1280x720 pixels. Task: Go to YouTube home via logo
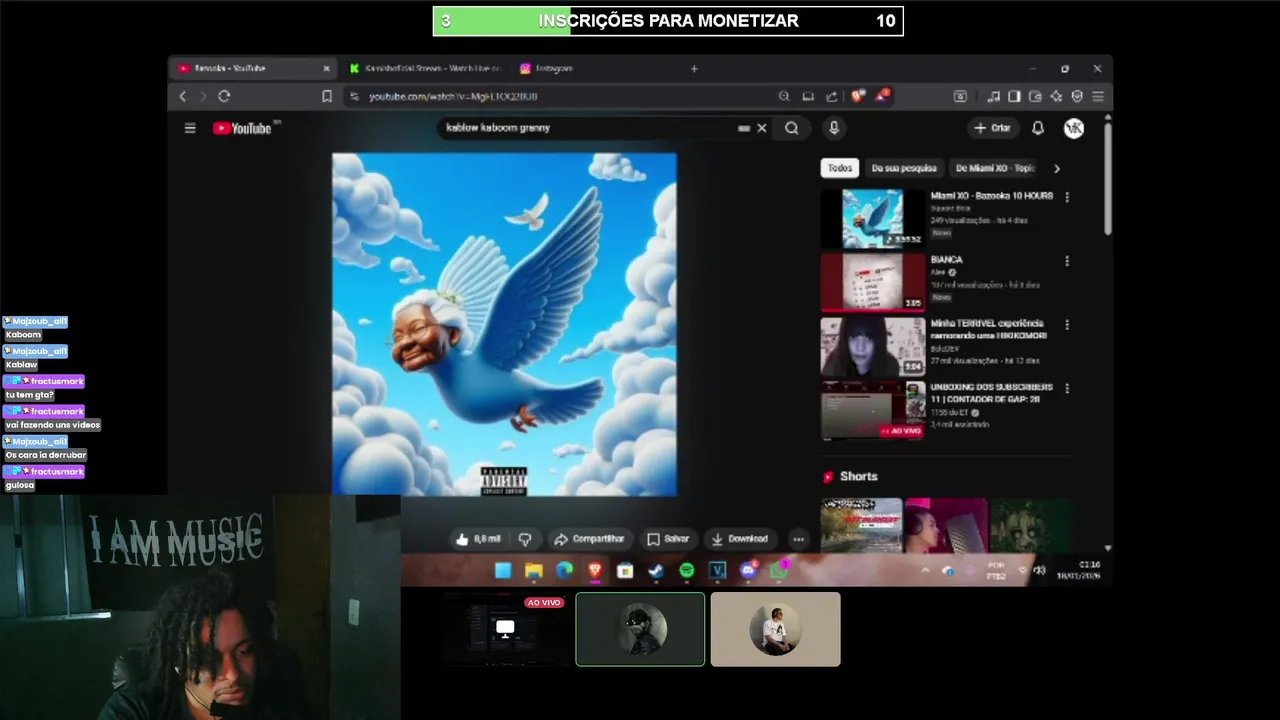coord(243,128)
